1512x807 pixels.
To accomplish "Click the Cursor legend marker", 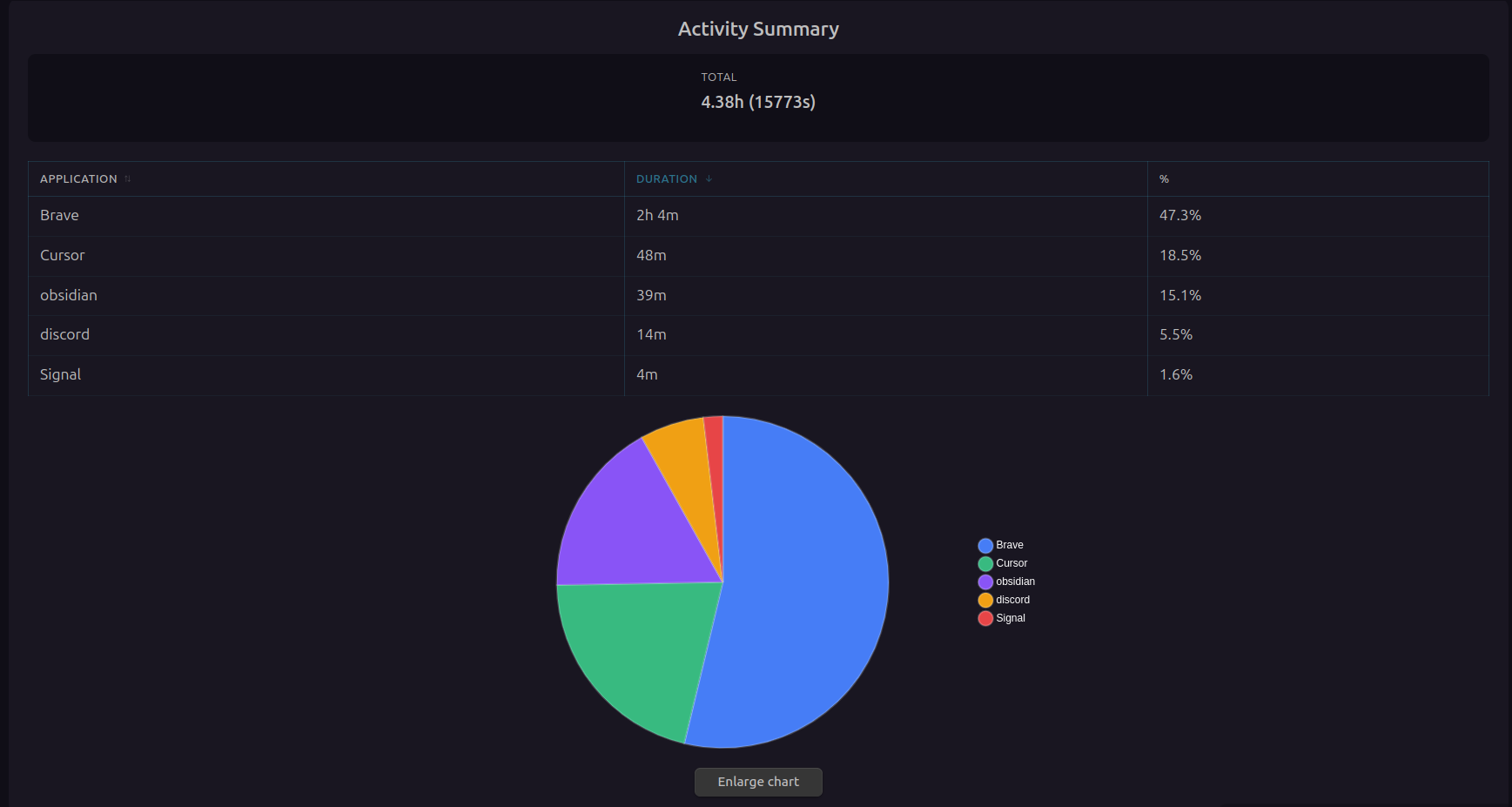I will click(x=984, y=563).
